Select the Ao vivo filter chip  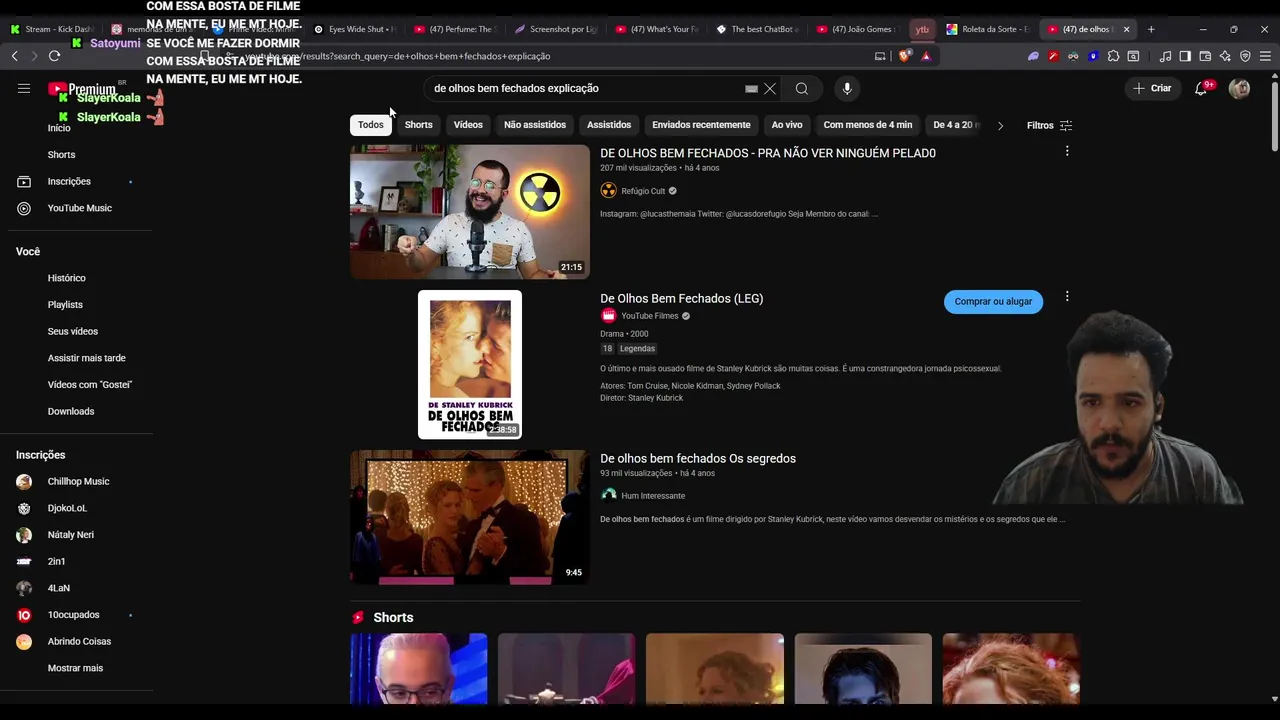click(787, 125)
